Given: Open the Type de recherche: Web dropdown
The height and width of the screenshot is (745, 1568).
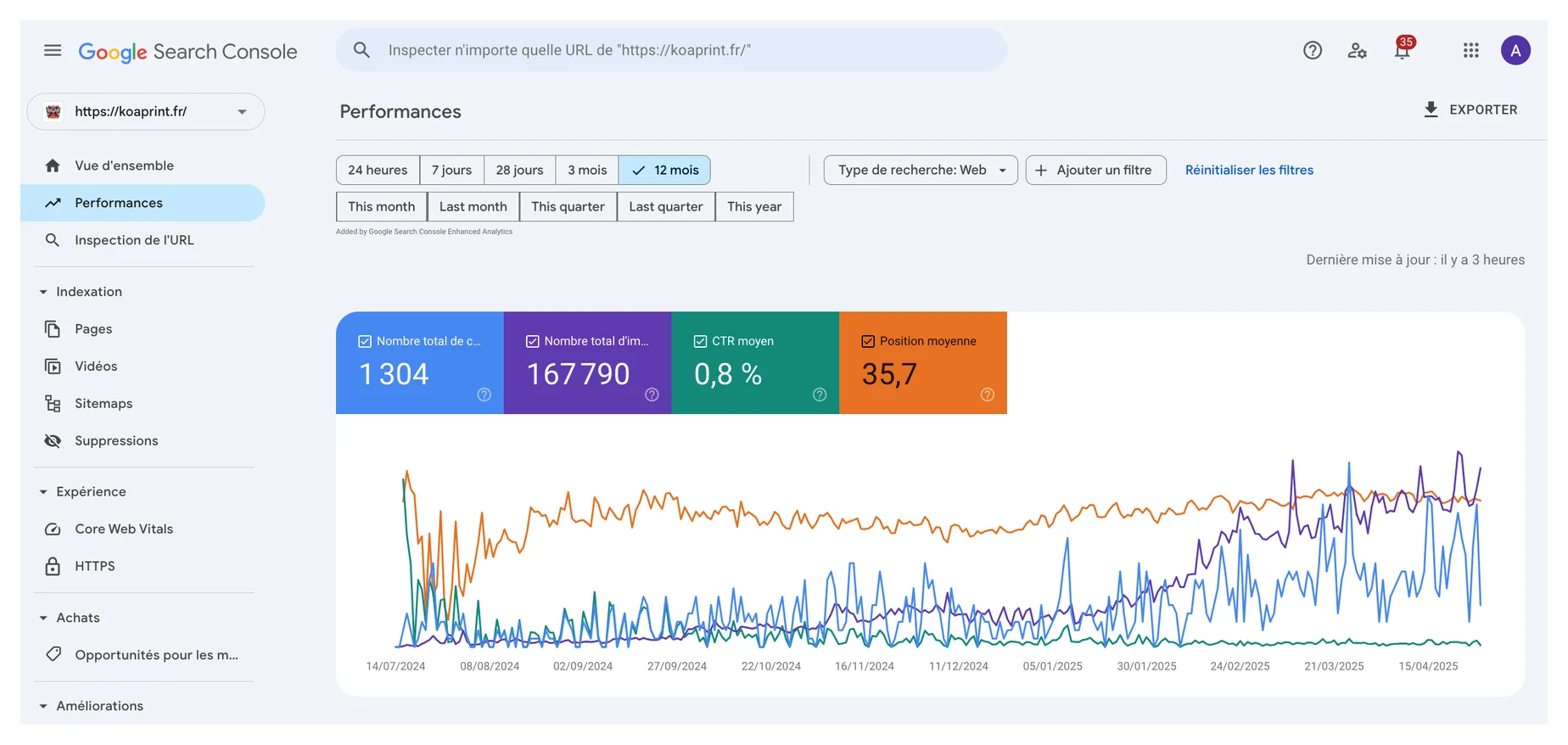Looking at the screenshot, I should coord(921,170).
